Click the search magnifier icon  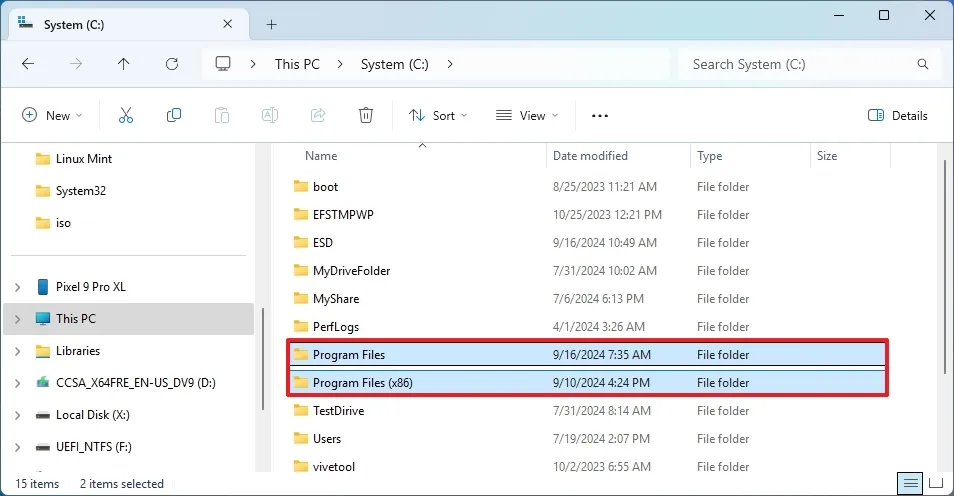923,64
